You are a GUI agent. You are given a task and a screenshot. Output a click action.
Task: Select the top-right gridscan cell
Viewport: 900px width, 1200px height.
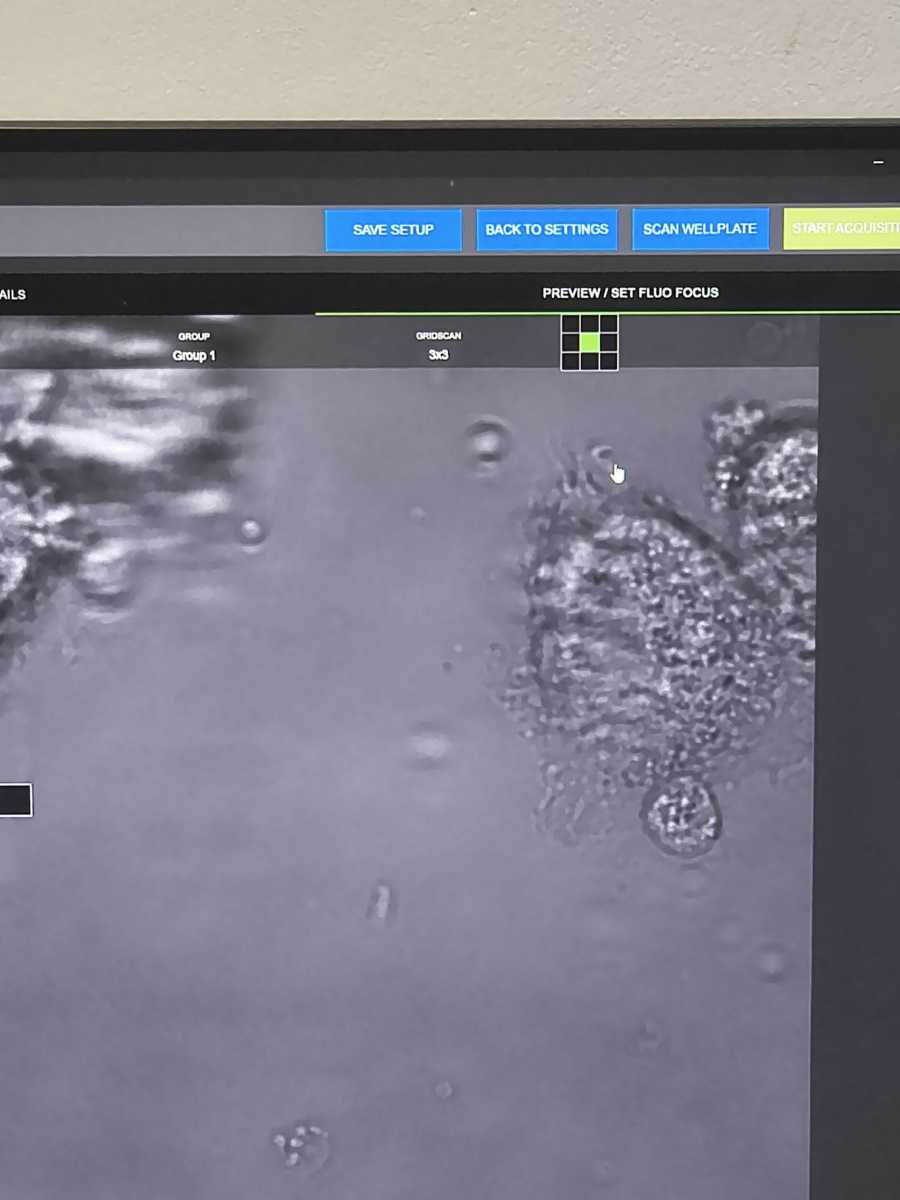click(608, 324)
